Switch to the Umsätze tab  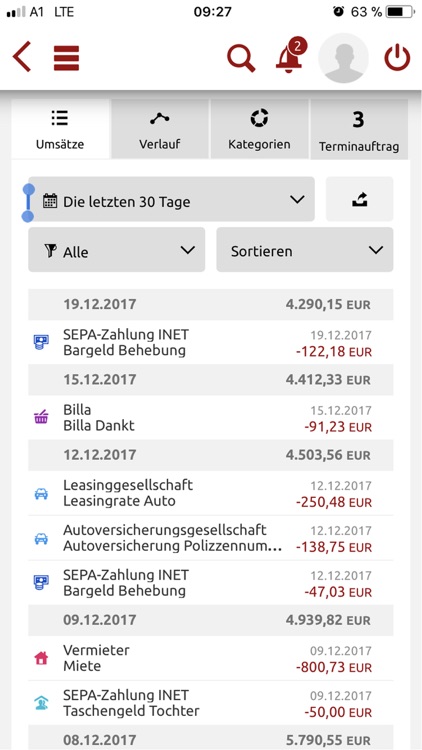tap(60, 129)
